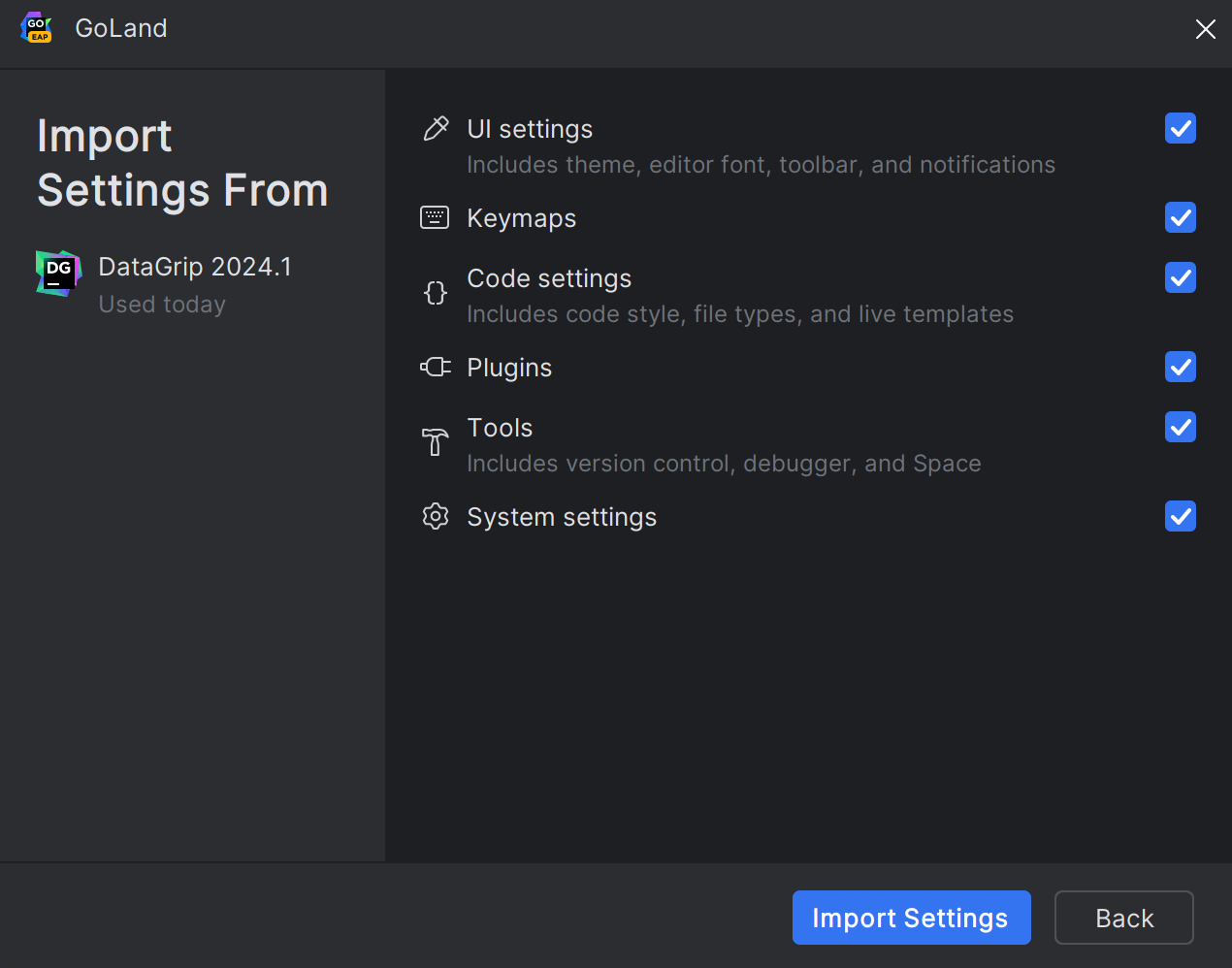Viewport: 1232px width, 968px height.
Task: Close the Import Settings dialog
Action: coord(1205,29)
